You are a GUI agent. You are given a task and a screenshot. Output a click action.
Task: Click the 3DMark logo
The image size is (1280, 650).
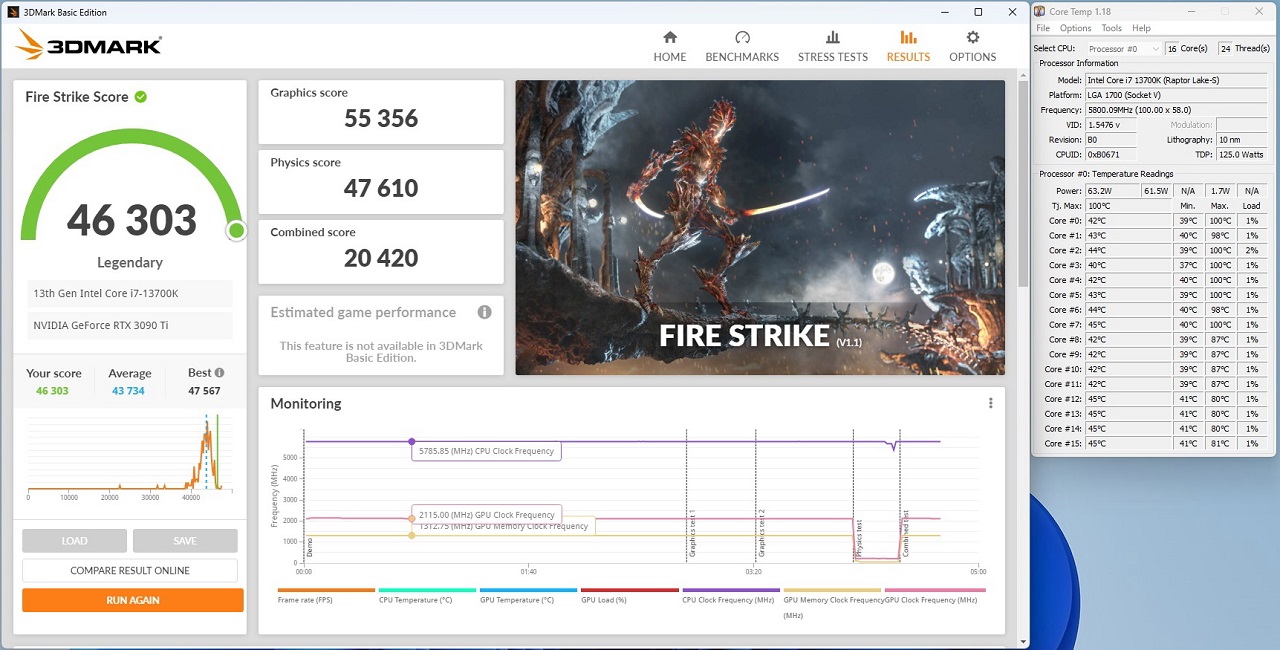pos(89,46)
